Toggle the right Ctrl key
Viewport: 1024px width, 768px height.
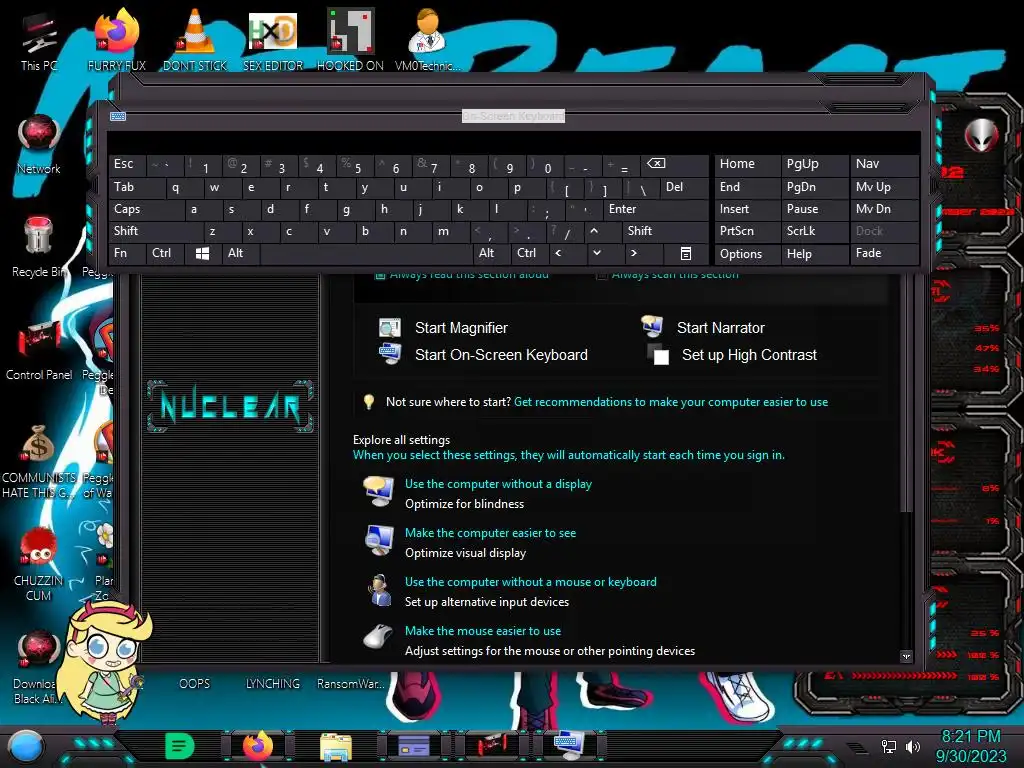pos(530,253)
